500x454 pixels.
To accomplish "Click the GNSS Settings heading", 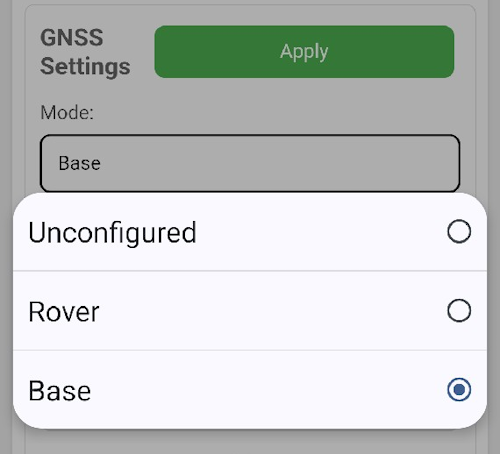I will tap(85, 52).
